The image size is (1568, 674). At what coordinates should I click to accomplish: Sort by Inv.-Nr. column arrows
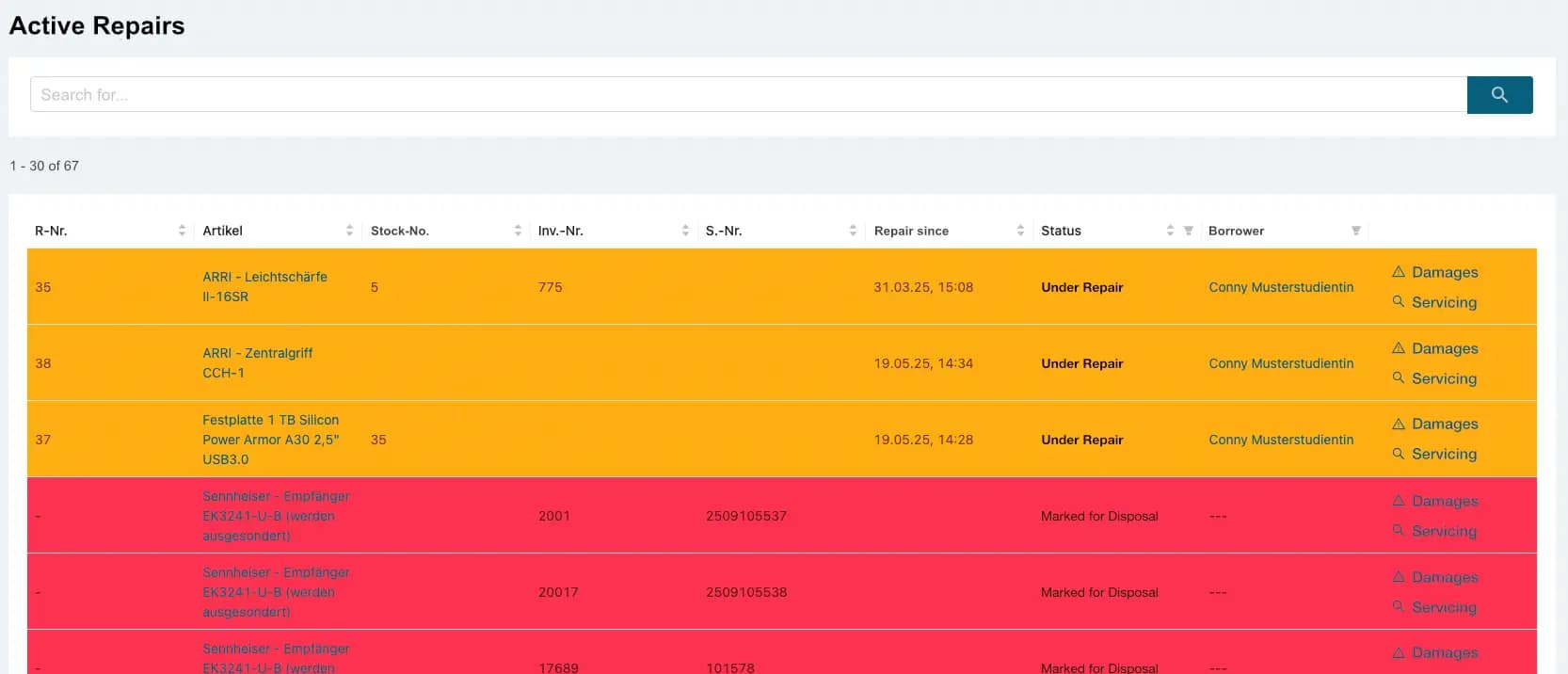[x=685, y=231]
